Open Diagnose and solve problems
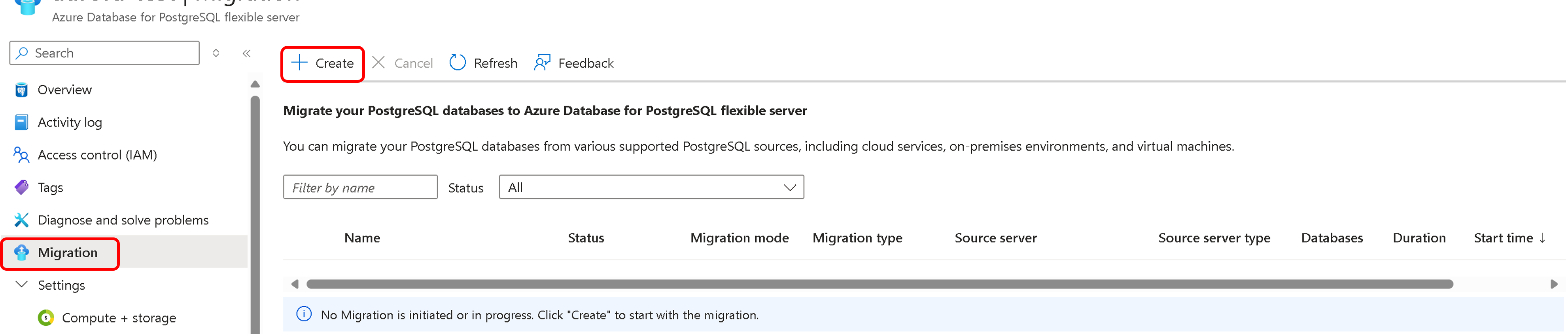Viewport: 1568px width, 334px height. [x=122, y=220]
